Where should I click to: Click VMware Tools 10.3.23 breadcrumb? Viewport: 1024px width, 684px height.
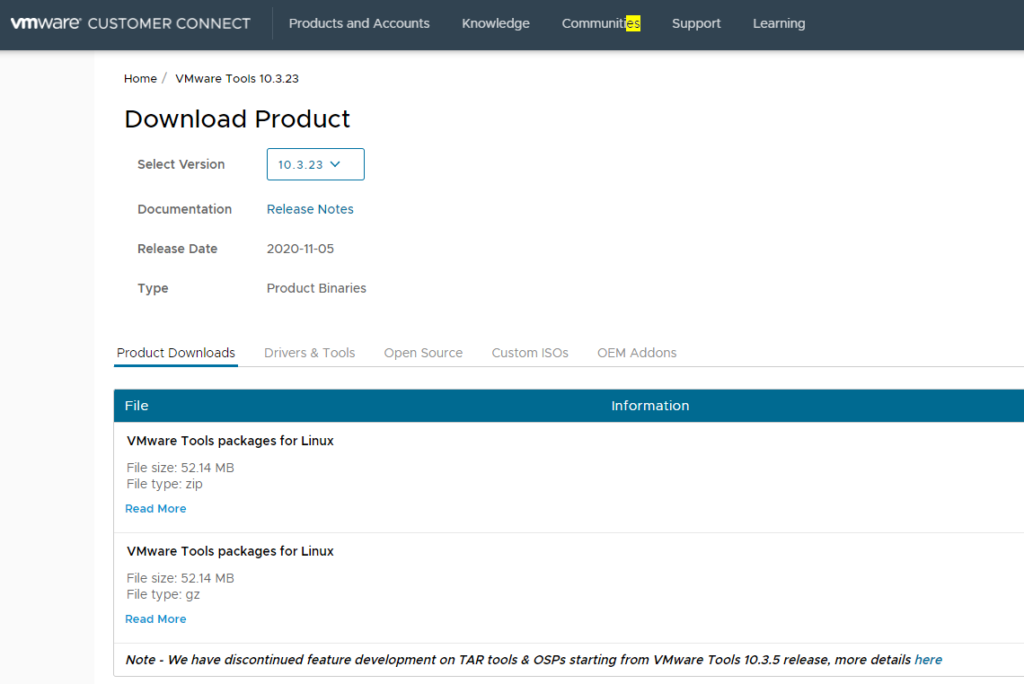(237, 78)
